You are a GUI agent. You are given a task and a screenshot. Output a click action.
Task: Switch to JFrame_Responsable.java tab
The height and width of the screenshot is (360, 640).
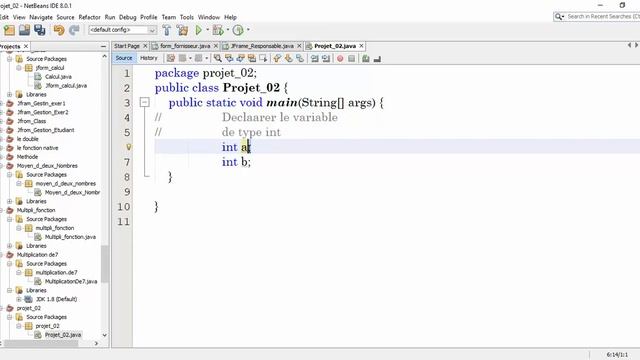[262, 46]
